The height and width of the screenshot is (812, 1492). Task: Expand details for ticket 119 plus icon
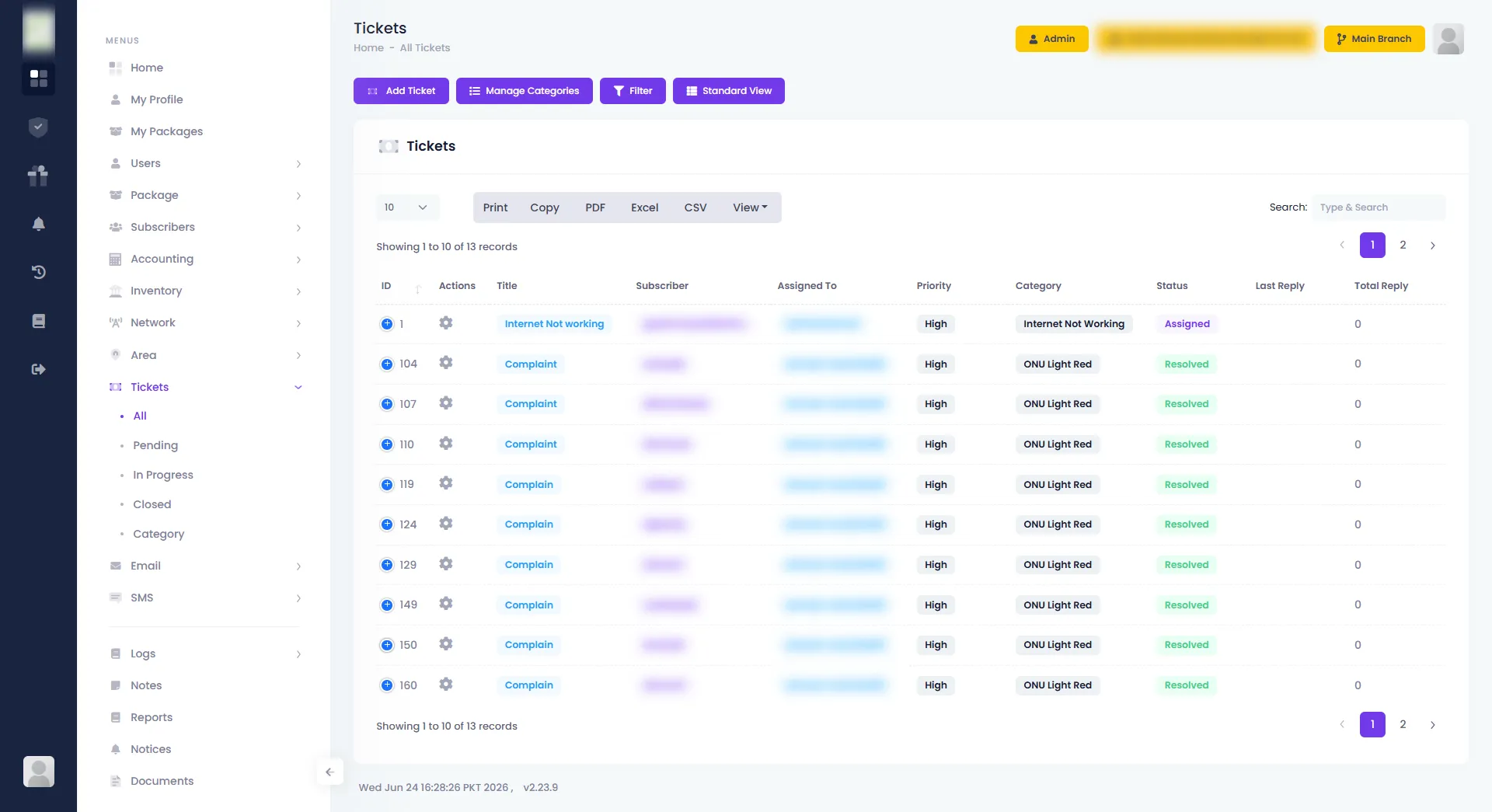pos(387,484)
